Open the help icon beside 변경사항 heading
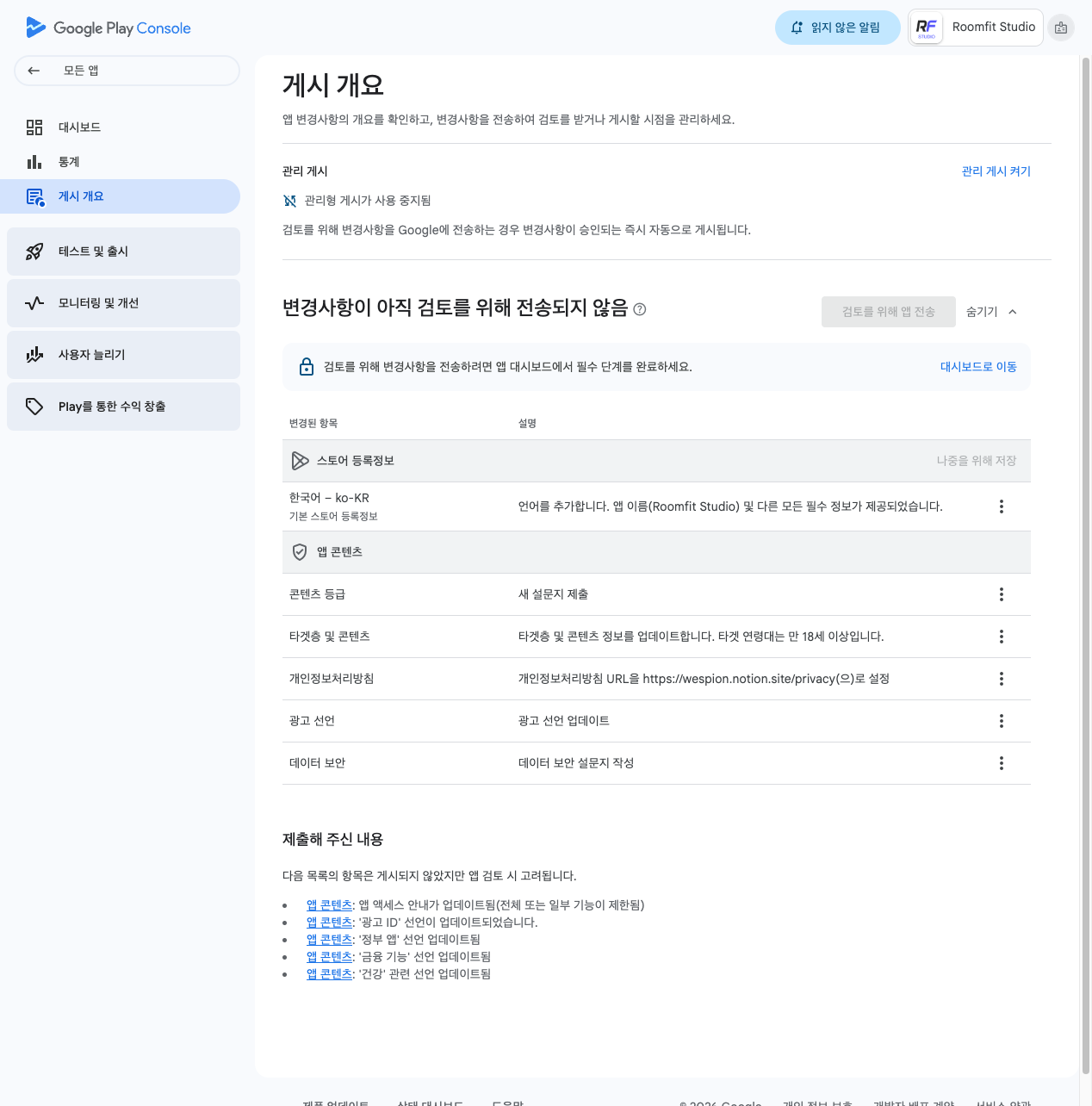This screenshot has width=1092, height=1106. coord(640,309)
